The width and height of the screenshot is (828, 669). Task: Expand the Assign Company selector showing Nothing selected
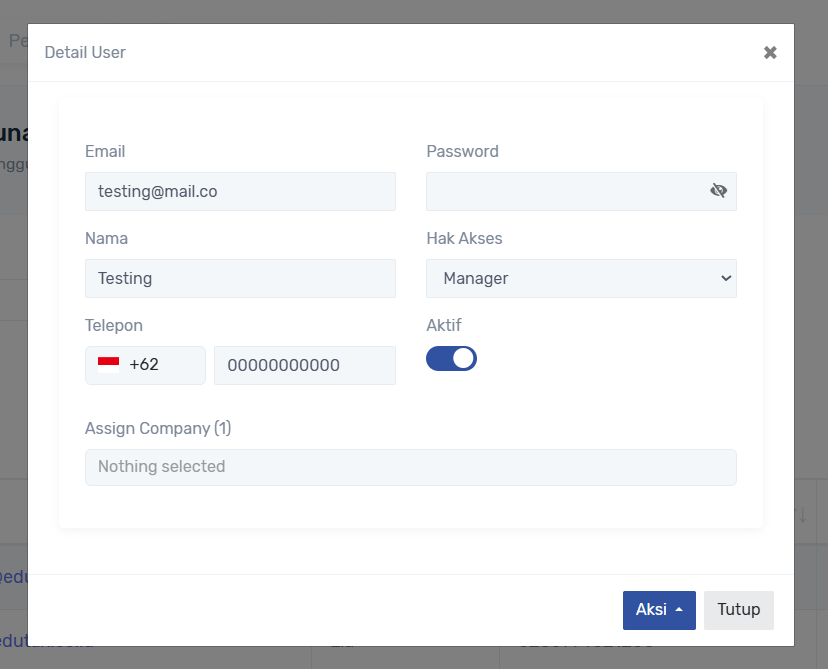pyautogui.click(x=410, y=467)
